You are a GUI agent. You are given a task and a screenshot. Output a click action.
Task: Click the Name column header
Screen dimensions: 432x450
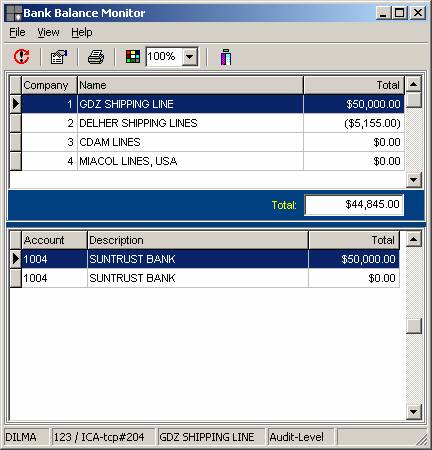(190, 85)
